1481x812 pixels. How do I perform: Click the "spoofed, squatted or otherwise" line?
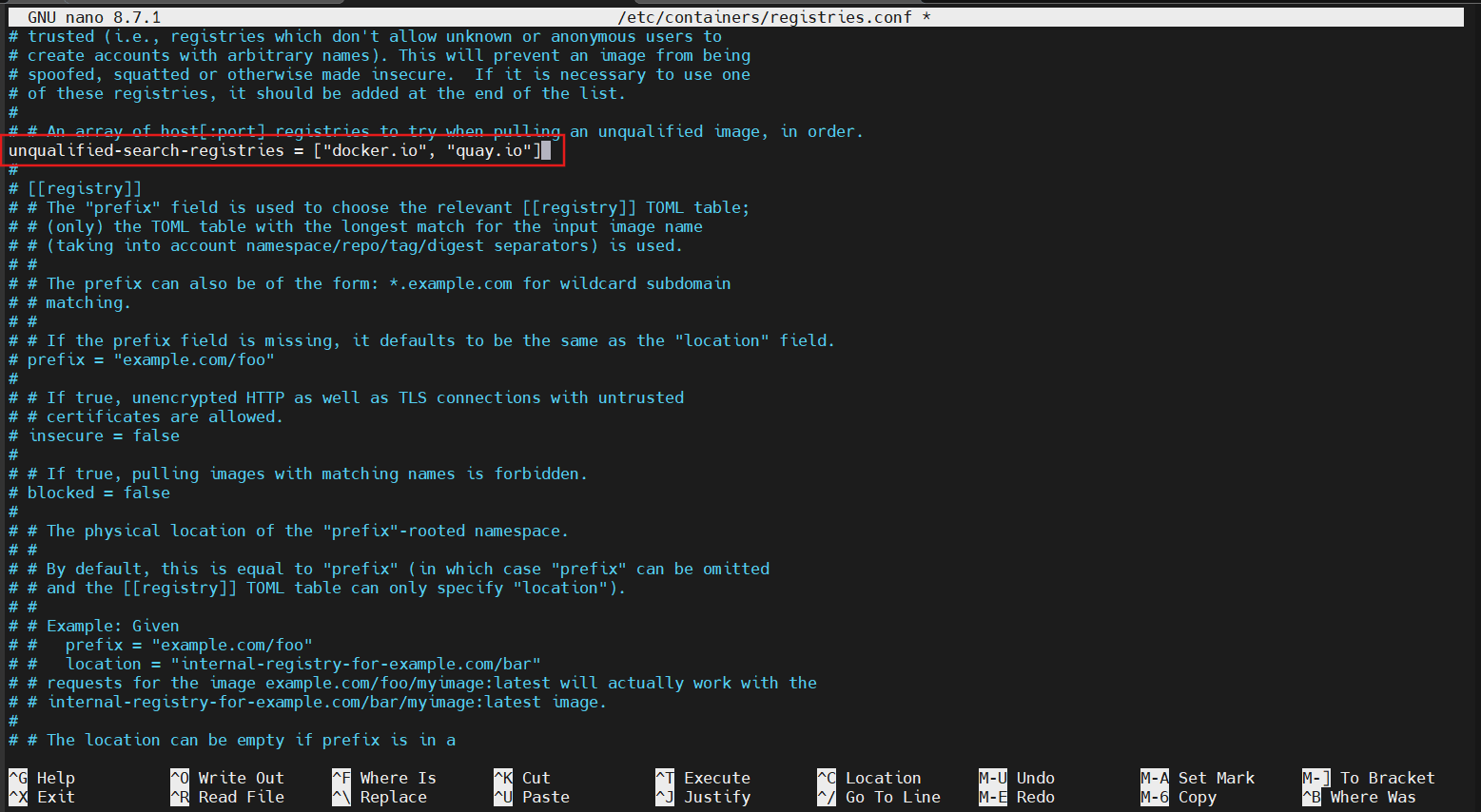pos(380,74)
